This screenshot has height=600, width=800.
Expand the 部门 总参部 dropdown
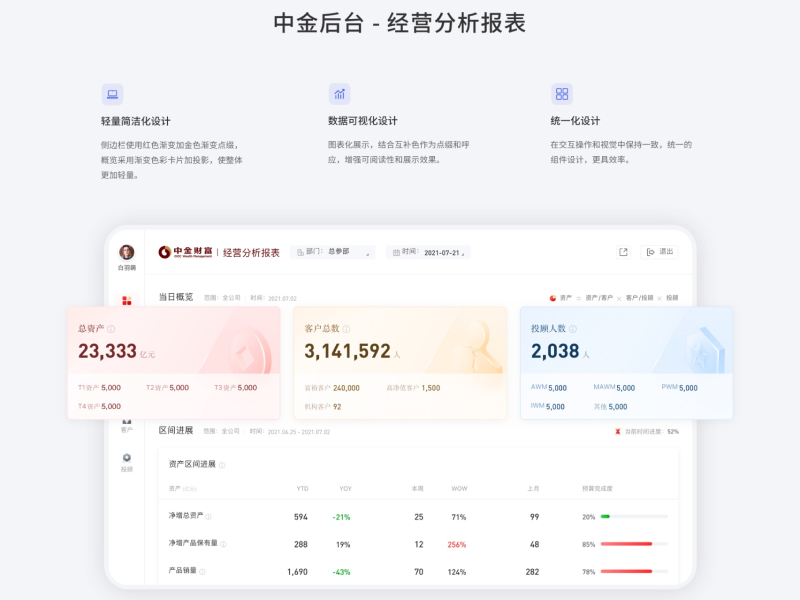(333, 252)
